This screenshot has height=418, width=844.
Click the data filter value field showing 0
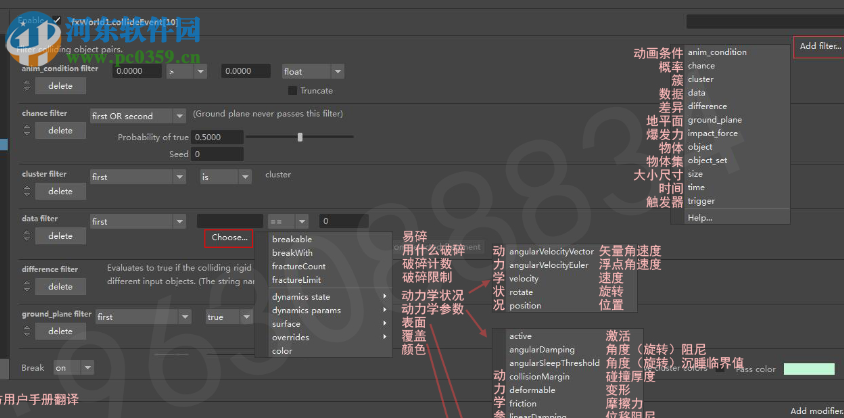pyautogui.click(x=344, y=221)
